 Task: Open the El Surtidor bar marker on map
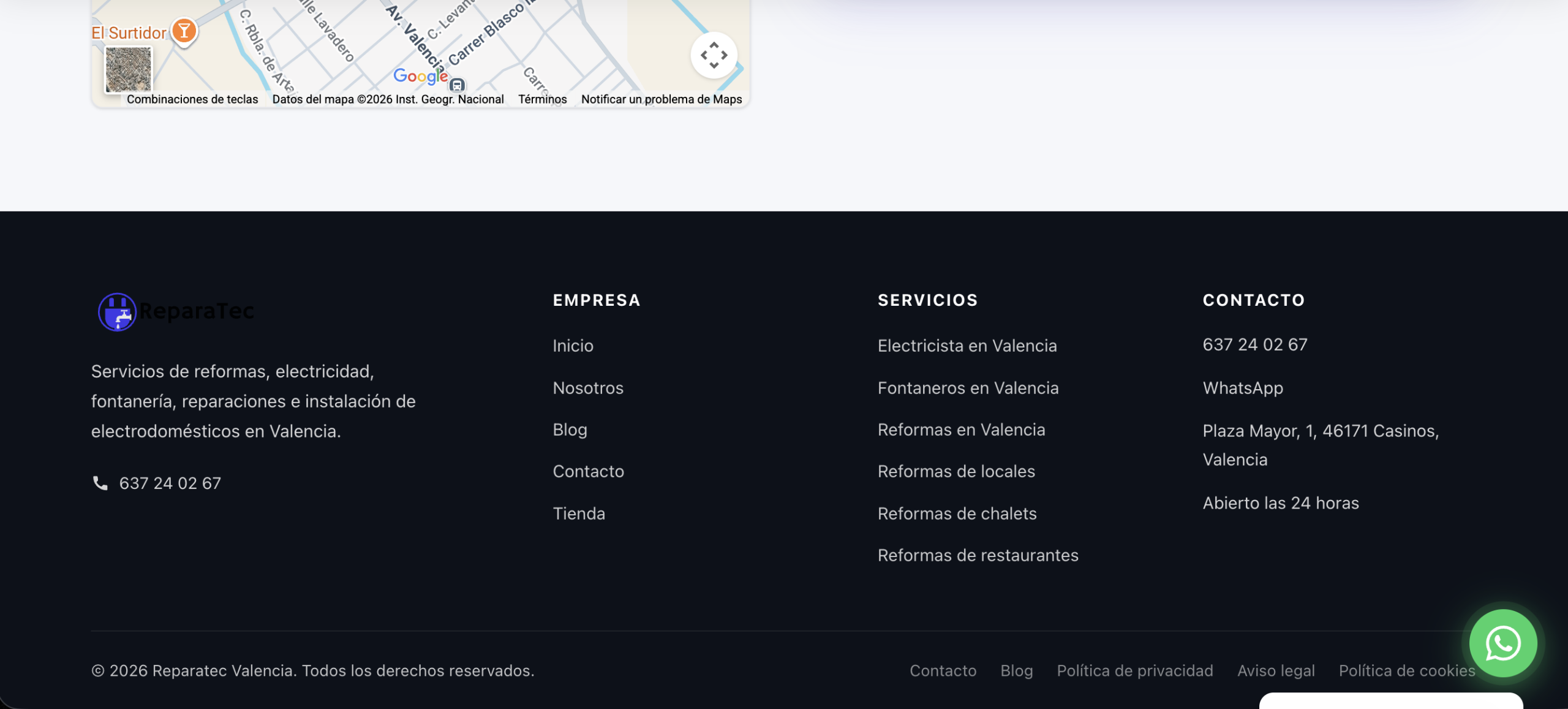pos(184,31)
